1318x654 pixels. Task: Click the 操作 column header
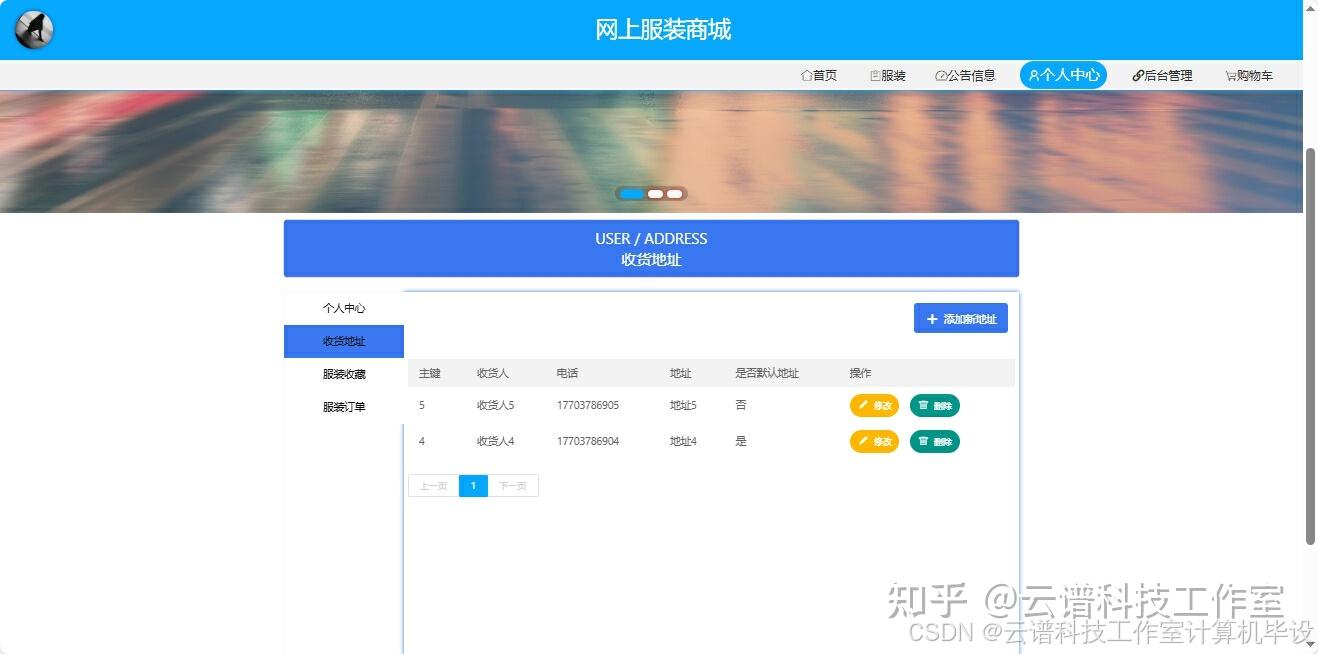click(861, 373)
